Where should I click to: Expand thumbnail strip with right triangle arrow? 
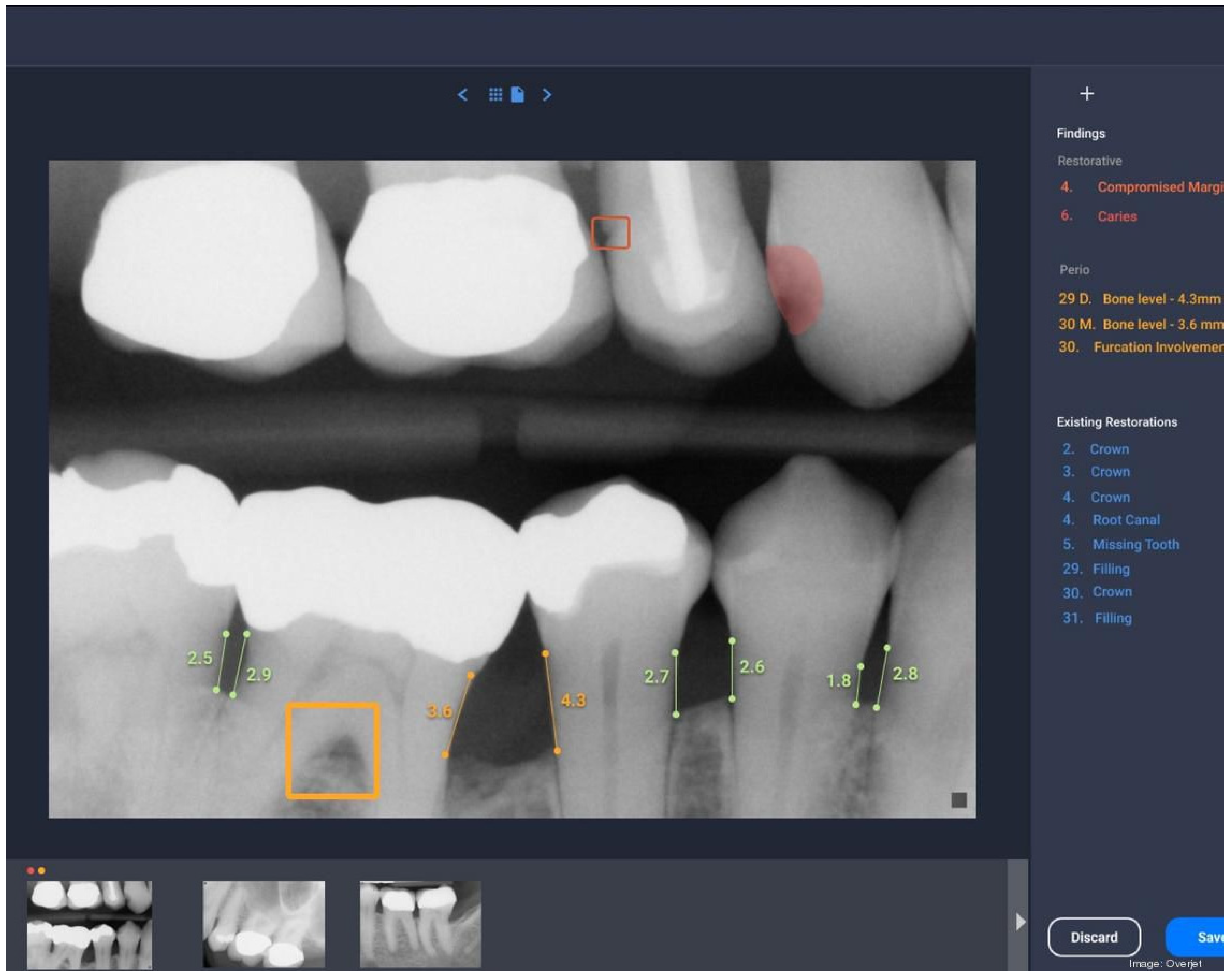pyautogui.click(x=1020, y=921)
